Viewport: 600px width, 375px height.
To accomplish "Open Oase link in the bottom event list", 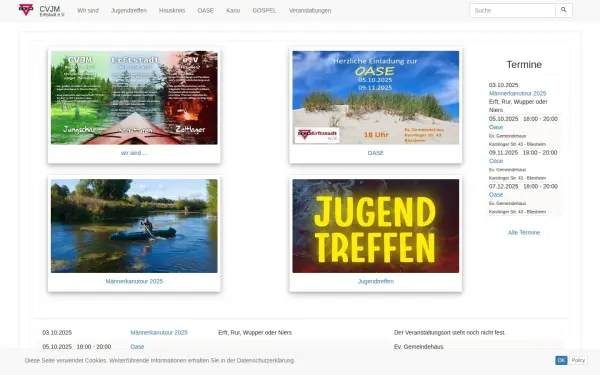I will click(x=137, y=347).
